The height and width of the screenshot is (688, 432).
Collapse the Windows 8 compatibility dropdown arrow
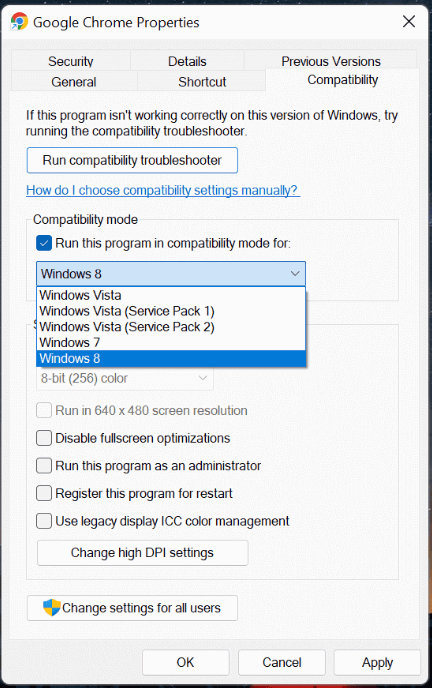click(295, 274)
